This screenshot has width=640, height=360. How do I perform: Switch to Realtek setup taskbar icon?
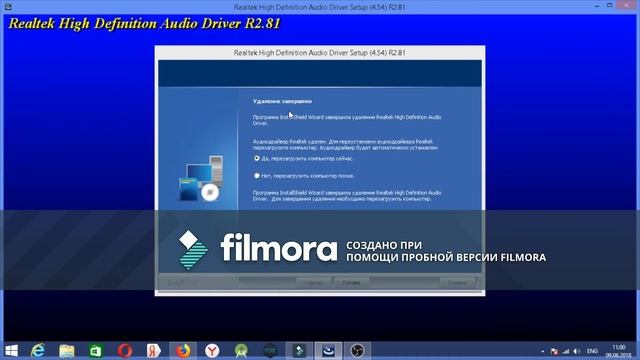coord(329,351)
